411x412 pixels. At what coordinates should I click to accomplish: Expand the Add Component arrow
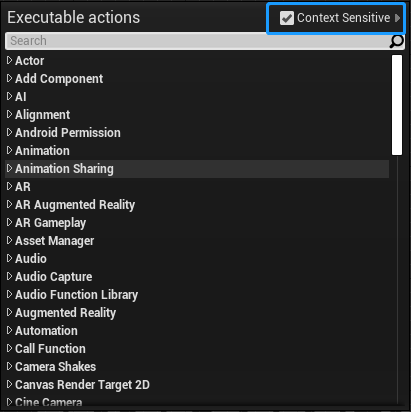[x=9, y=78]
